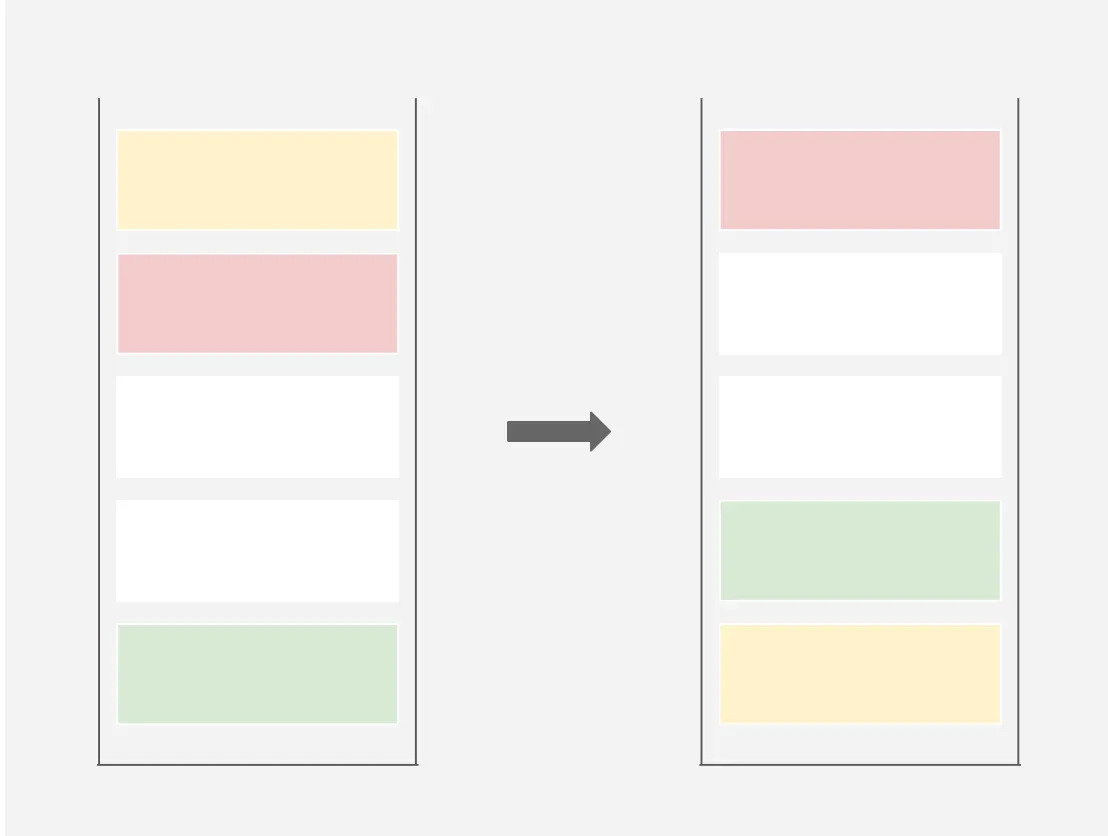Click the left container's outer left wall line
This screenshot has width=1108, height=836.
(99, 431)
